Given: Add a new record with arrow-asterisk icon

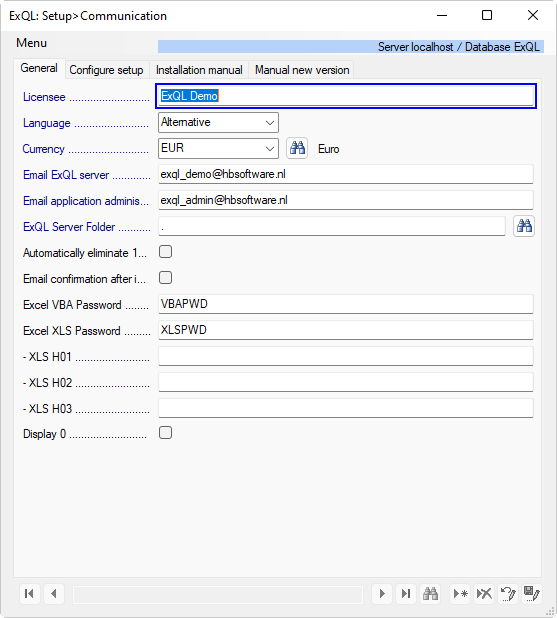Looking at the screenshot, I should click(460, 593).
